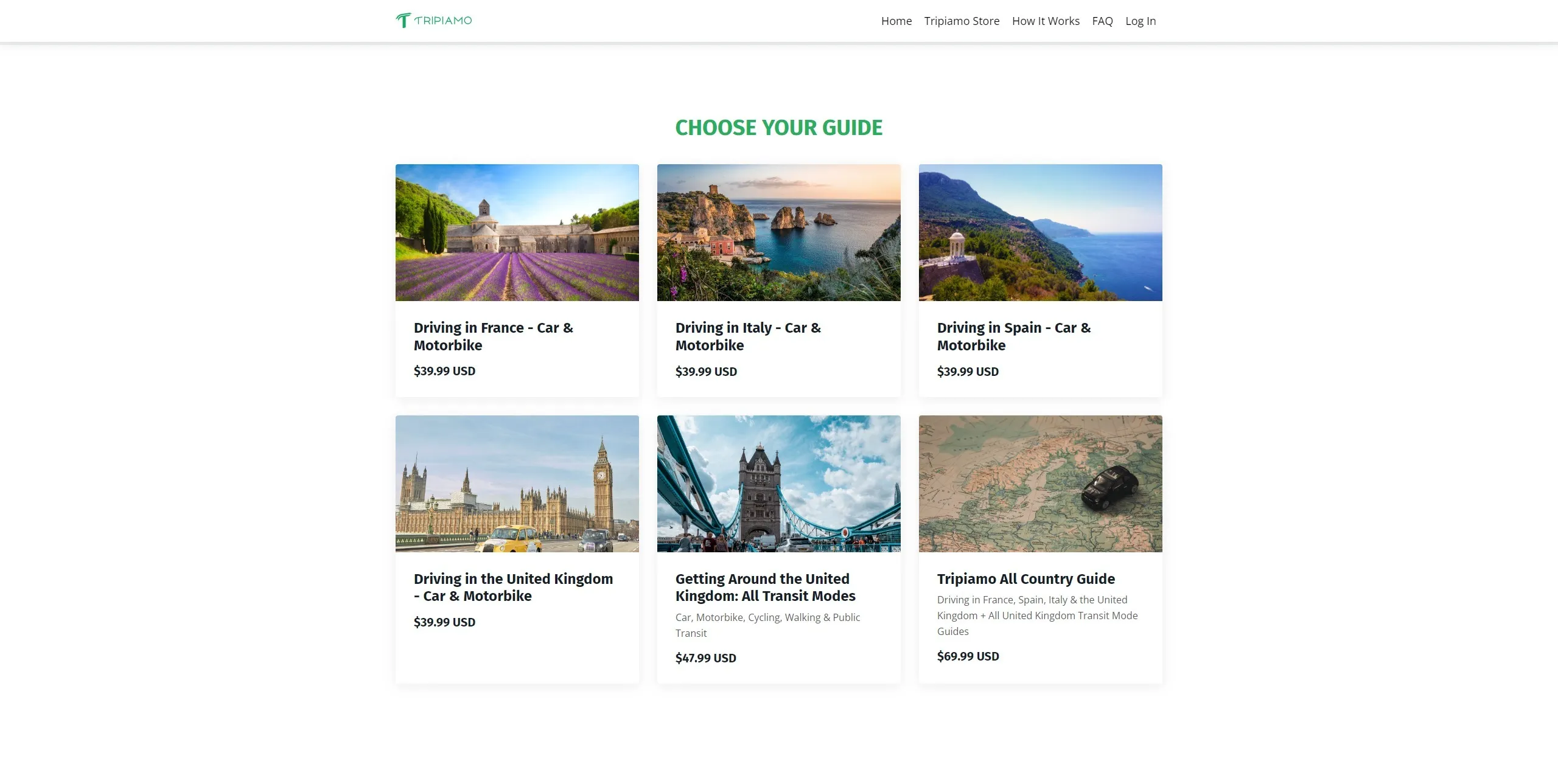1558x784 pixels.
Task: Click the Tripiamo logo
Action: (433, 21)
